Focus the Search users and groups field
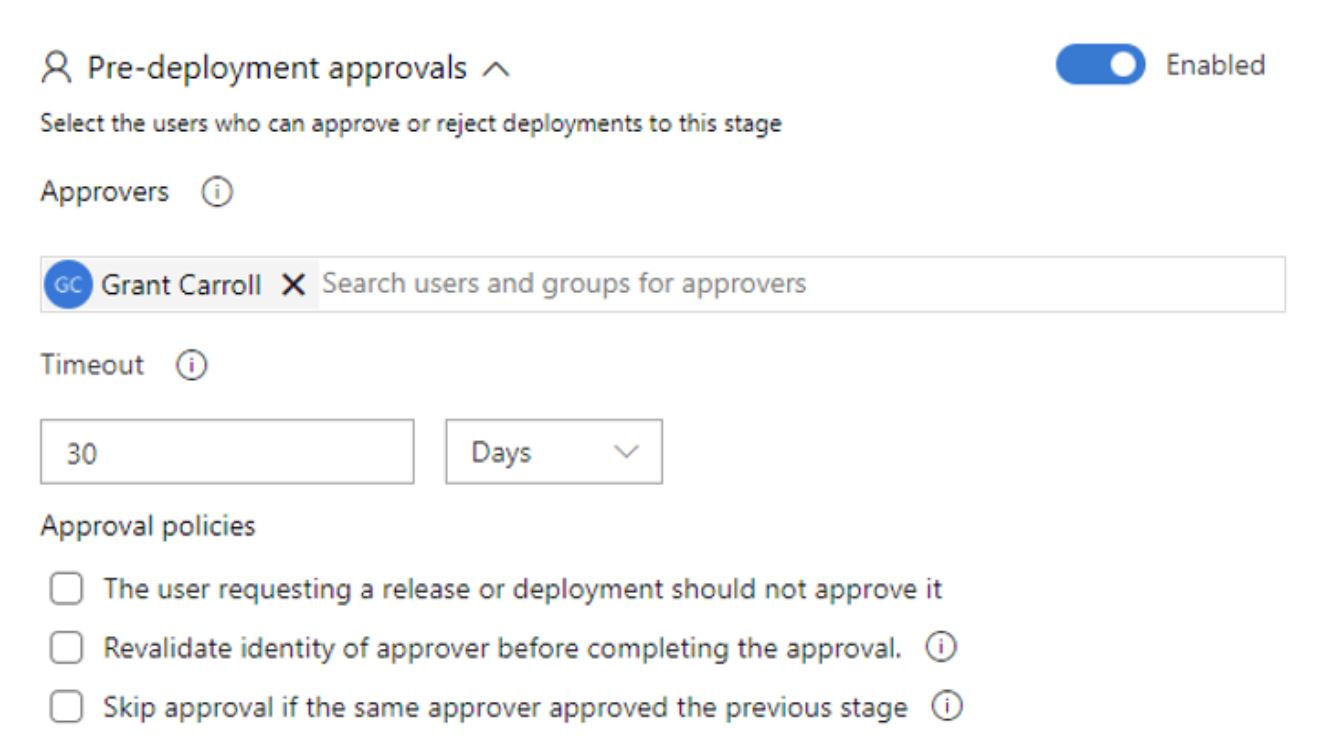1326x750 pixels. point(800,284)
